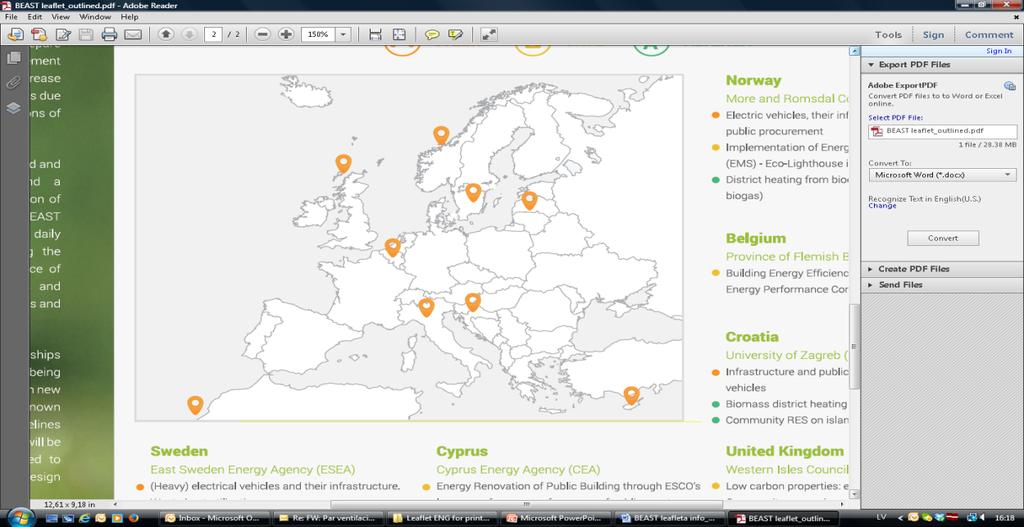Launch Firefox from quick launch
The height and width of the screenshot is (527, 1024).
[134, 518]
